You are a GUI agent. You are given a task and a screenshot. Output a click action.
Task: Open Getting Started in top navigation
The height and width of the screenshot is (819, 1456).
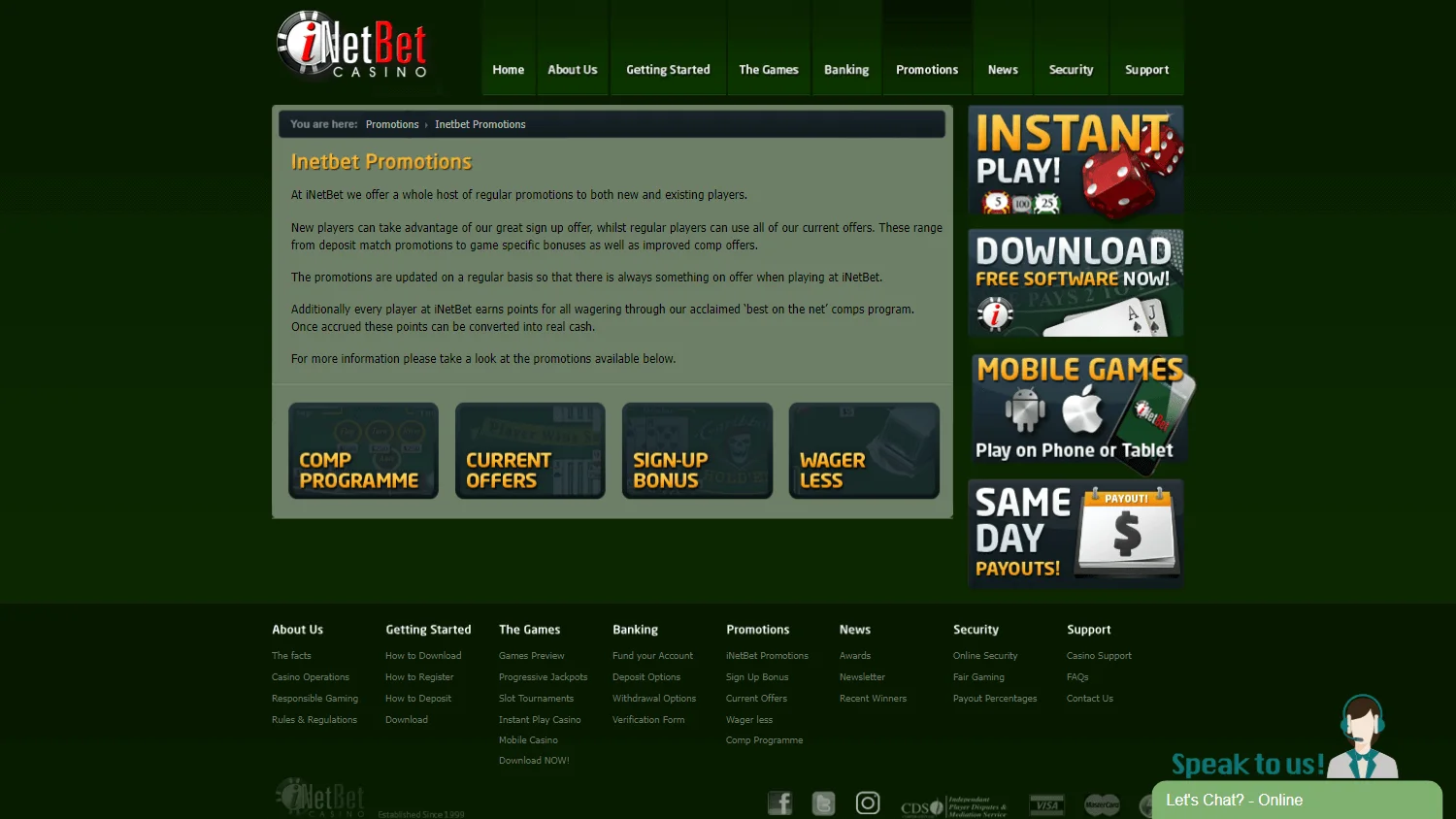(x=668, y=70)
